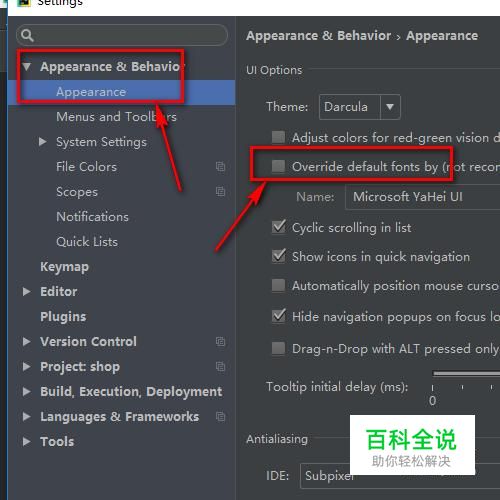Click the project-level icon beside File Colors
Image resolution: width=500 pixels, height=500 pixels.
pyautogui.click(x=220, y=166)
